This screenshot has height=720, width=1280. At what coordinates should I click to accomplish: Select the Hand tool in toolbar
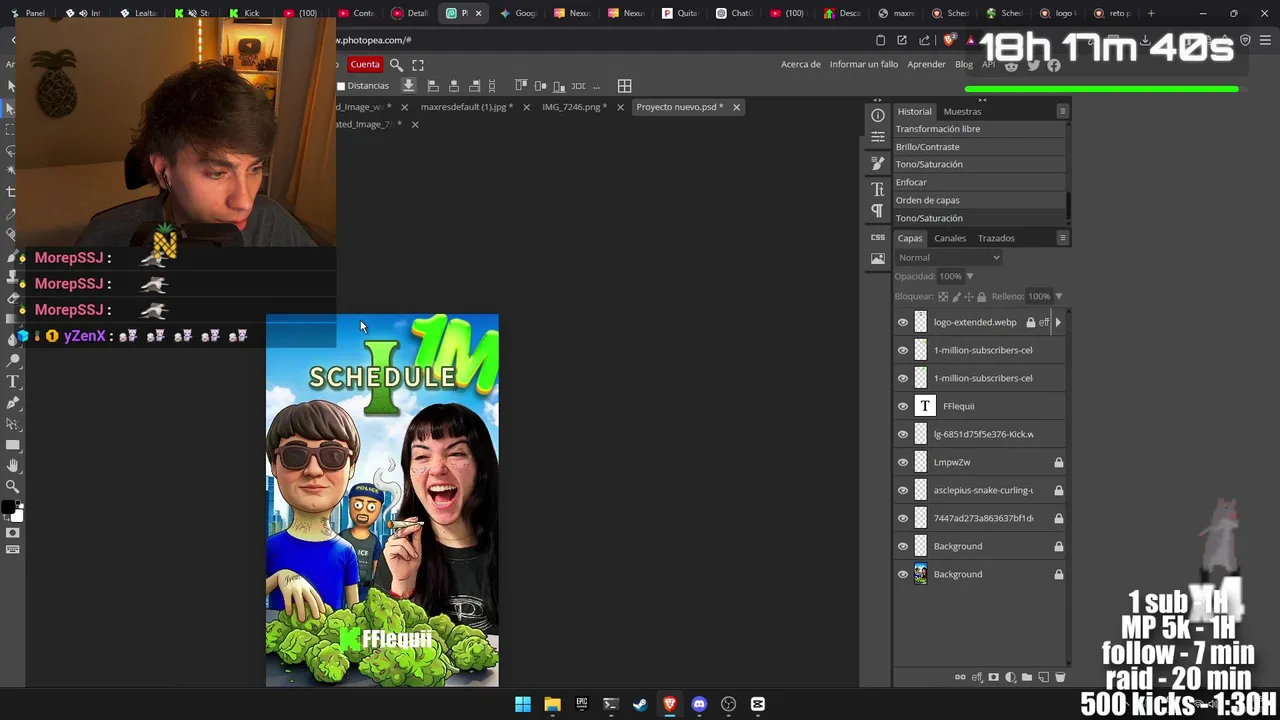(13, 466)
